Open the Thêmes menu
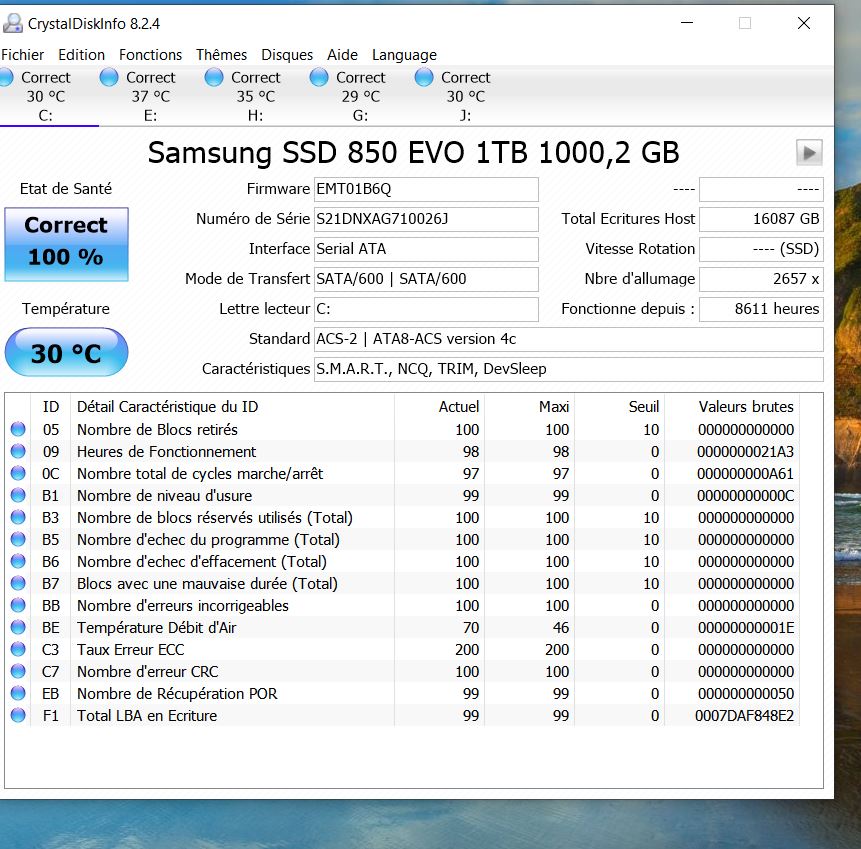 pos(221,55)
